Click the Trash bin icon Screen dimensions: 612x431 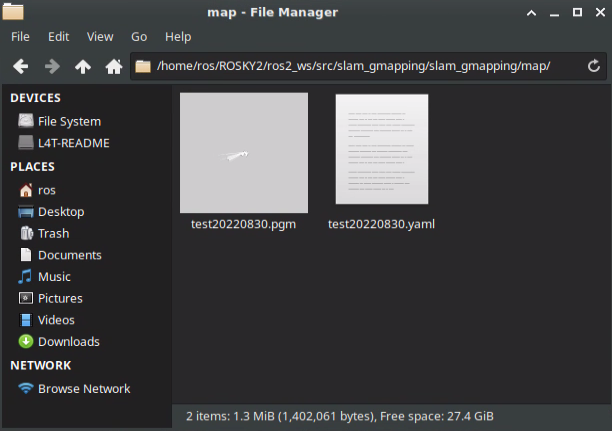(27, 233)
